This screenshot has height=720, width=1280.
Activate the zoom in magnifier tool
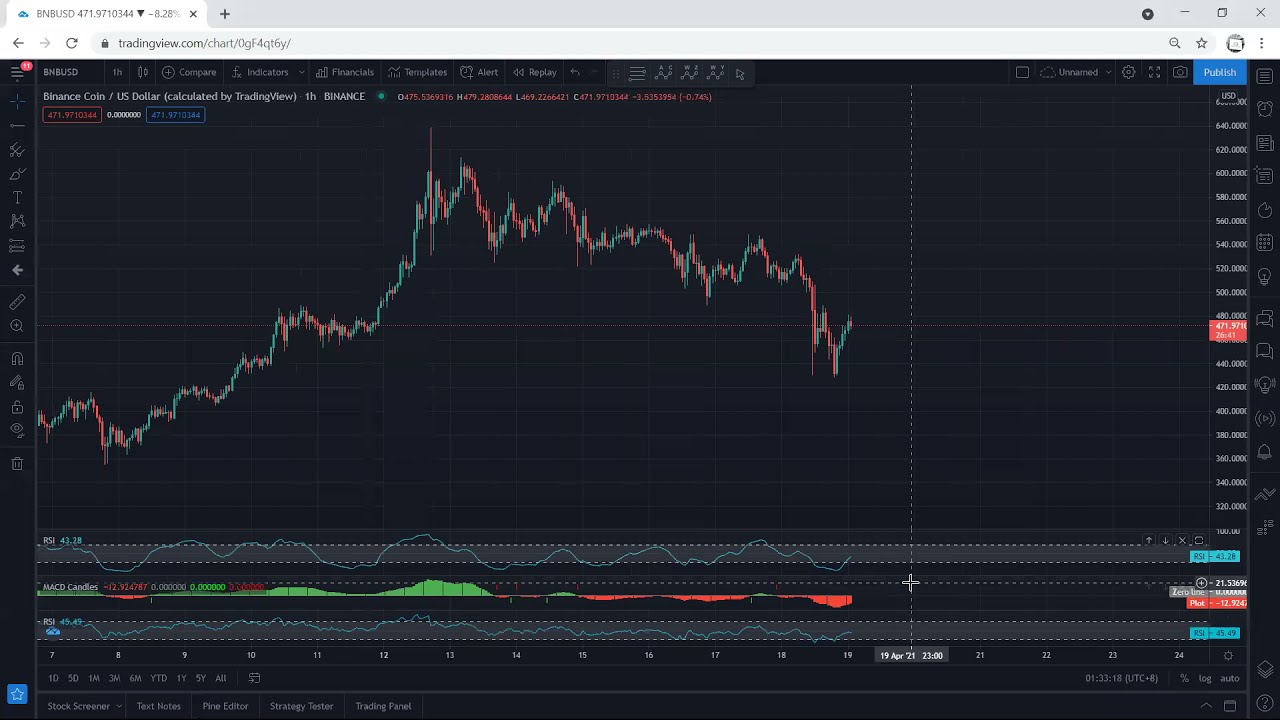pos(17,326)
